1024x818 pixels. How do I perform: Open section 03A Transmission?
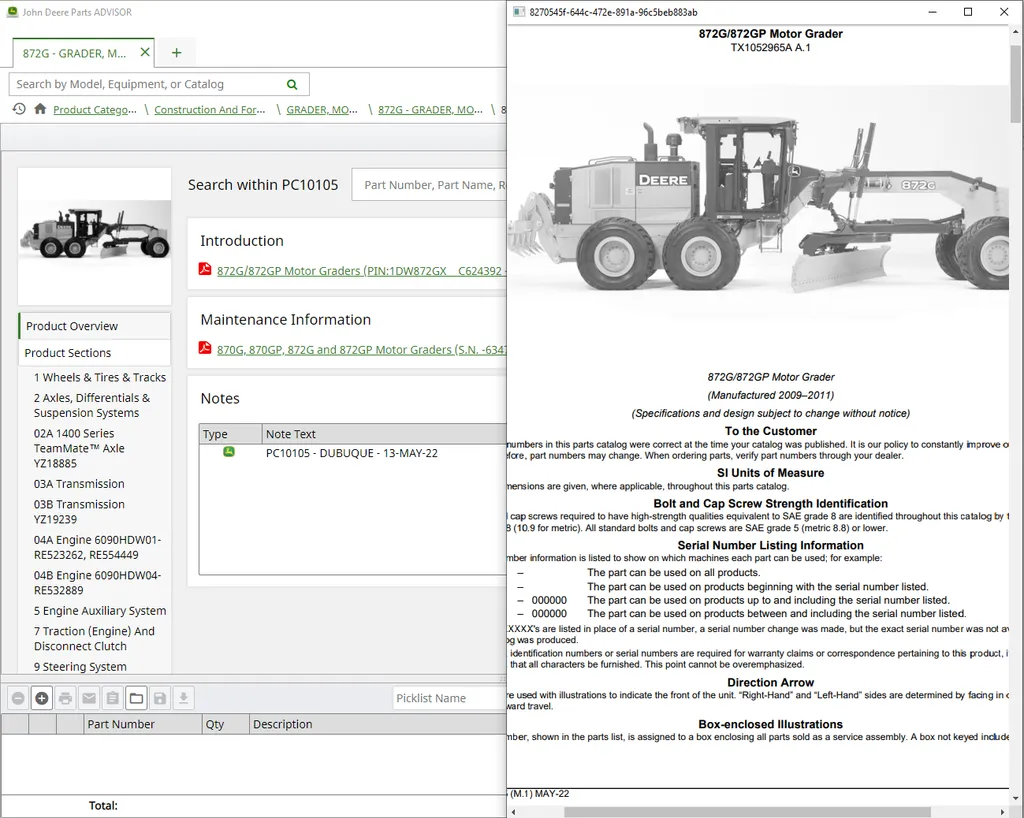[79, 484]
